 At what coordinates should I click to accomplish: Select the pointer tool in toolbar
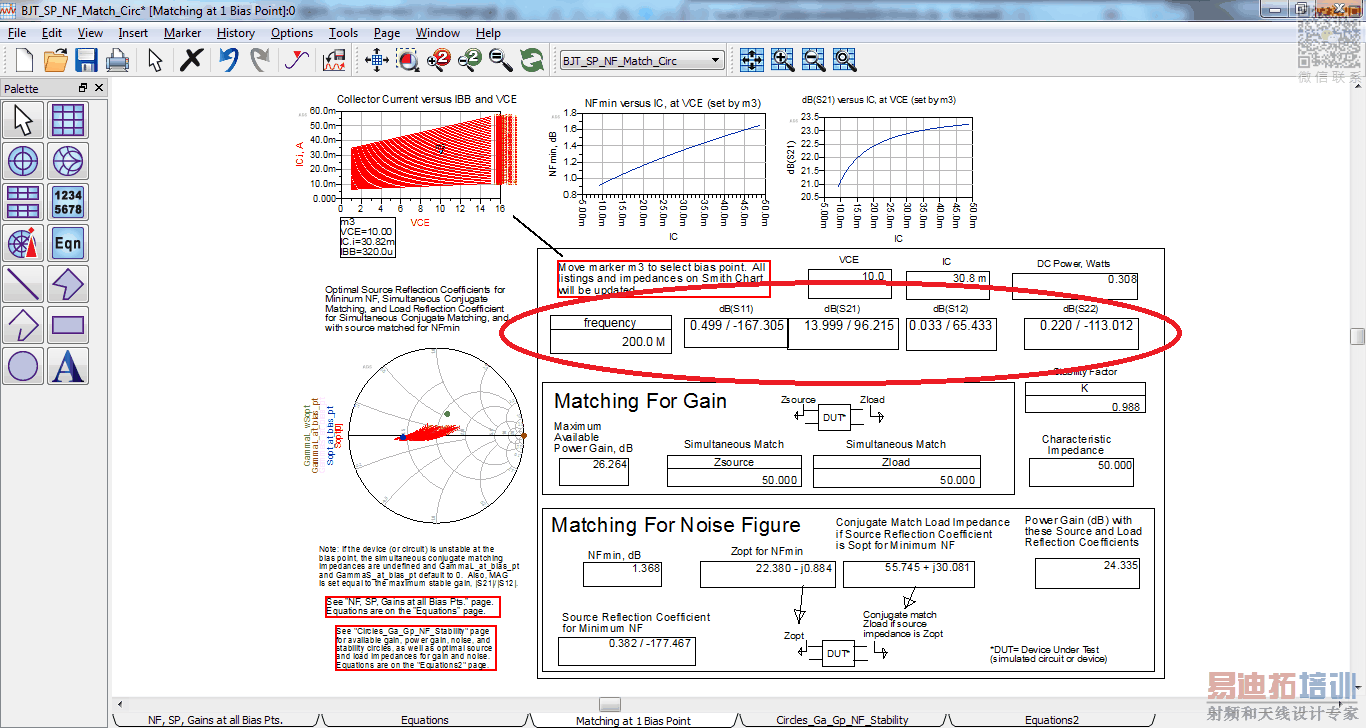click(155, 60)
